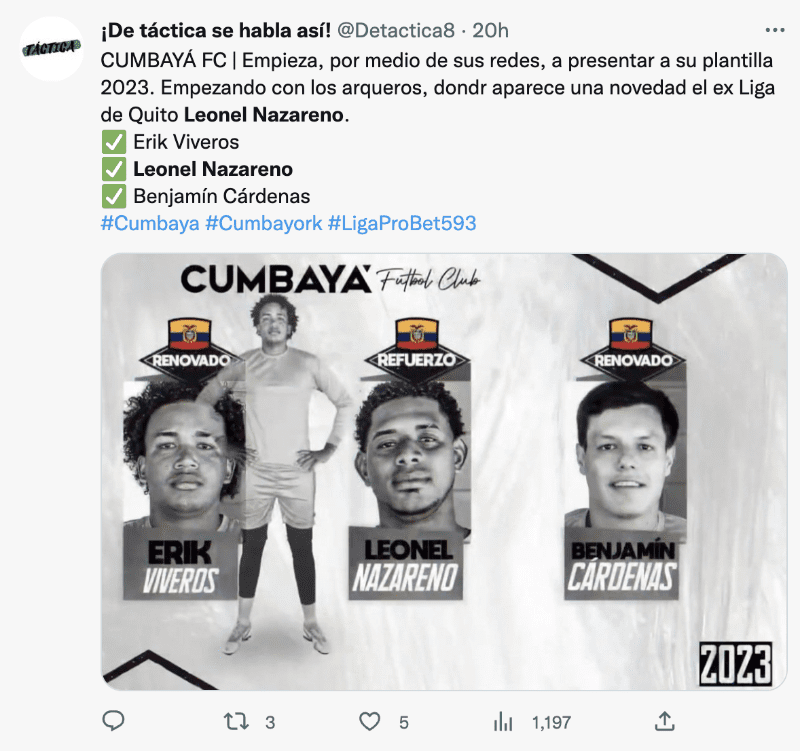Open the Cumbayá goalkeepers image

444,472
